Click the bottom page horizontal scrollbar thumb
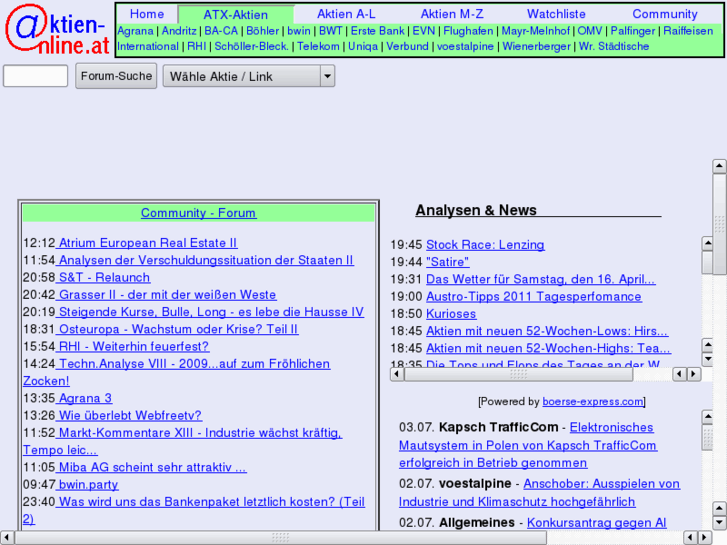 281,538
